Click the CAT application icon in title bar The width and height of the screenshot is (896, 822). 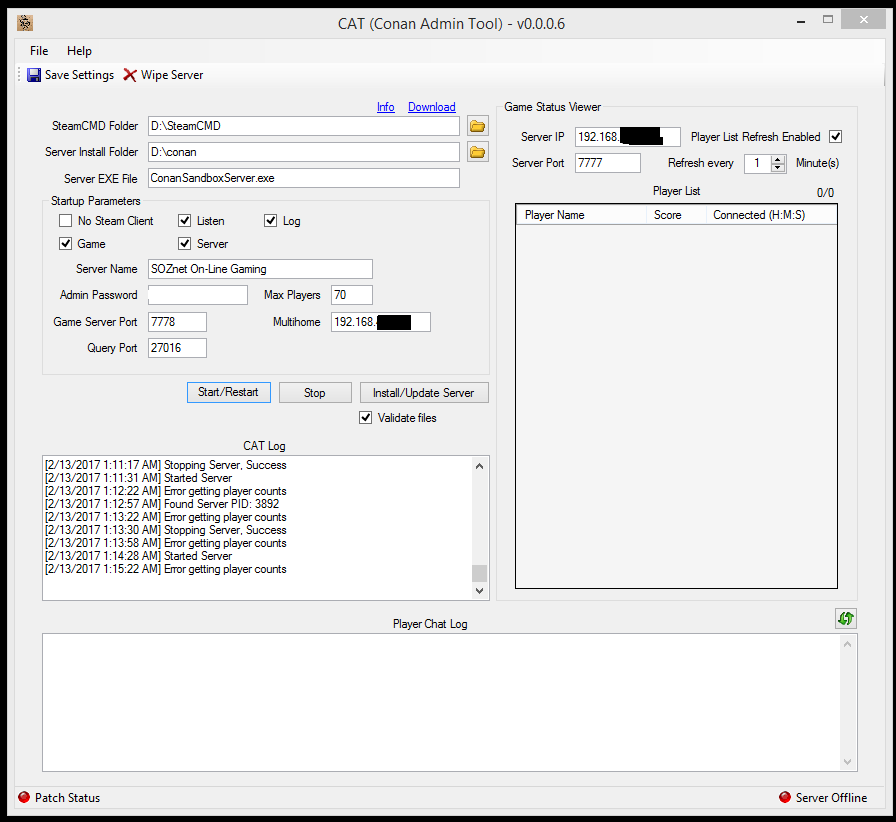pos(25,23)
